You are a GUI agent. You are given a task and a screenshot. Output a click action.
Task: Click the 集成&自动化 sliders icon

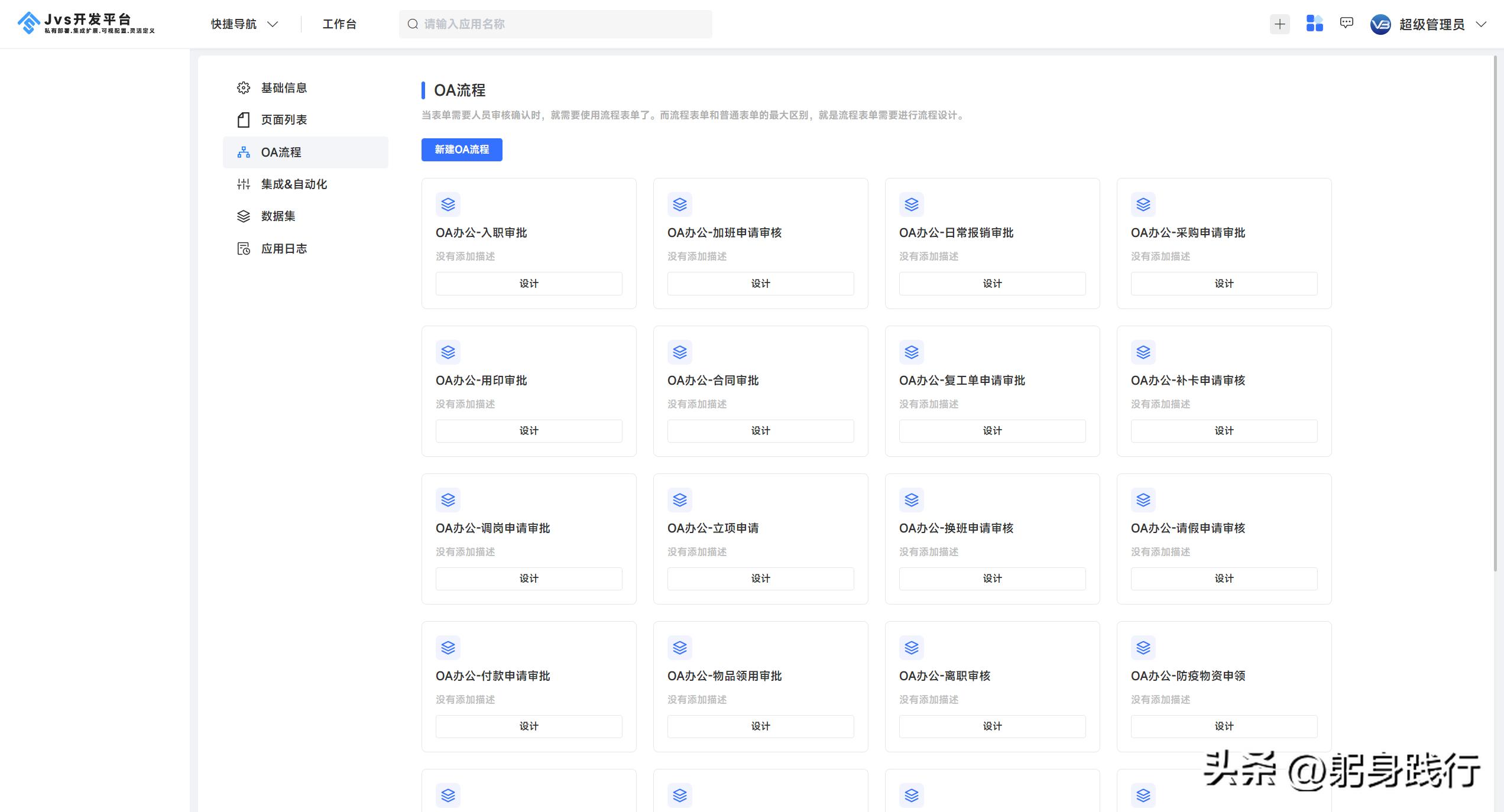point(244,184)
